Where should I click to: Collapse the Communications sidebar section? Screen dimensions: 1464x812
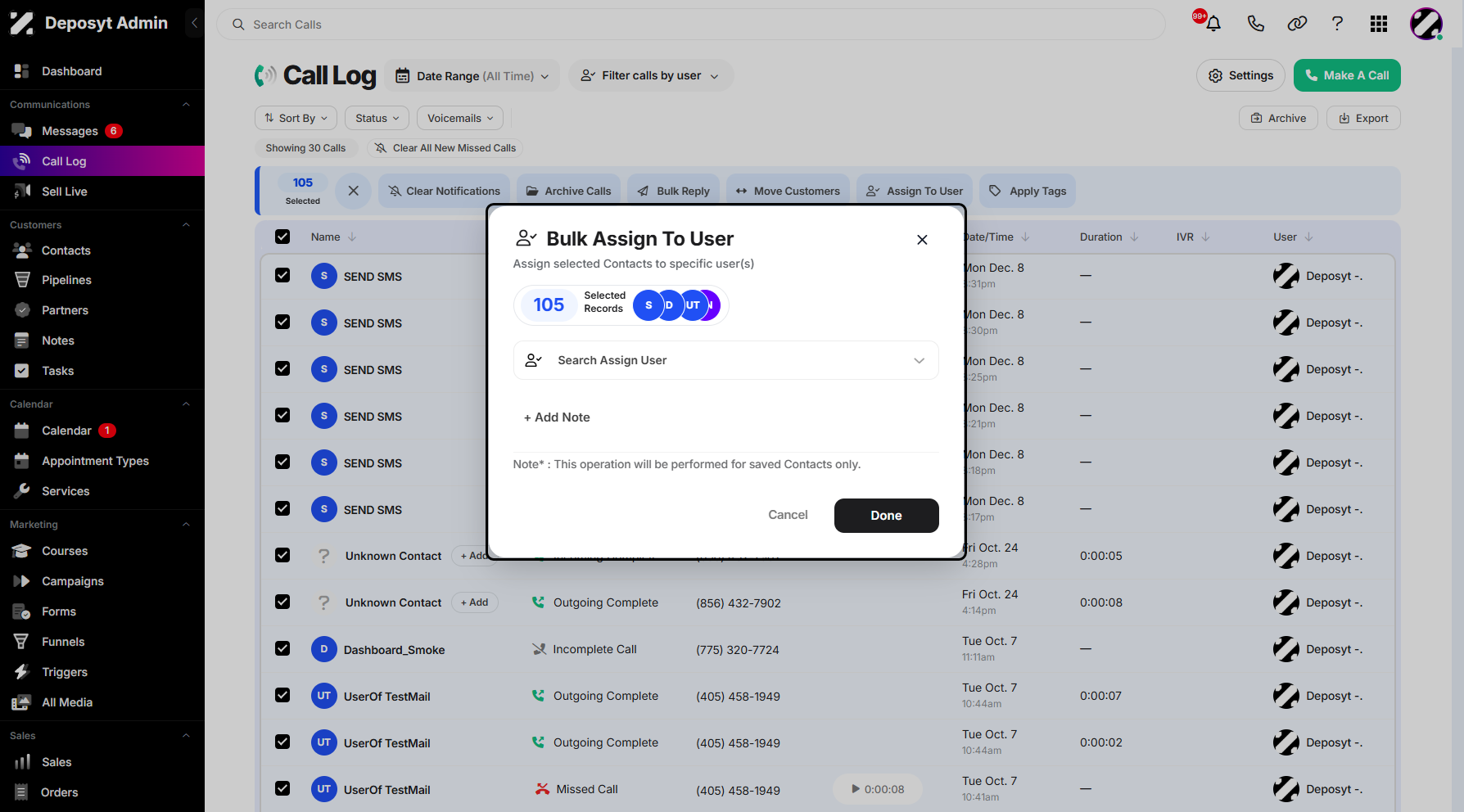pos(186,105)
